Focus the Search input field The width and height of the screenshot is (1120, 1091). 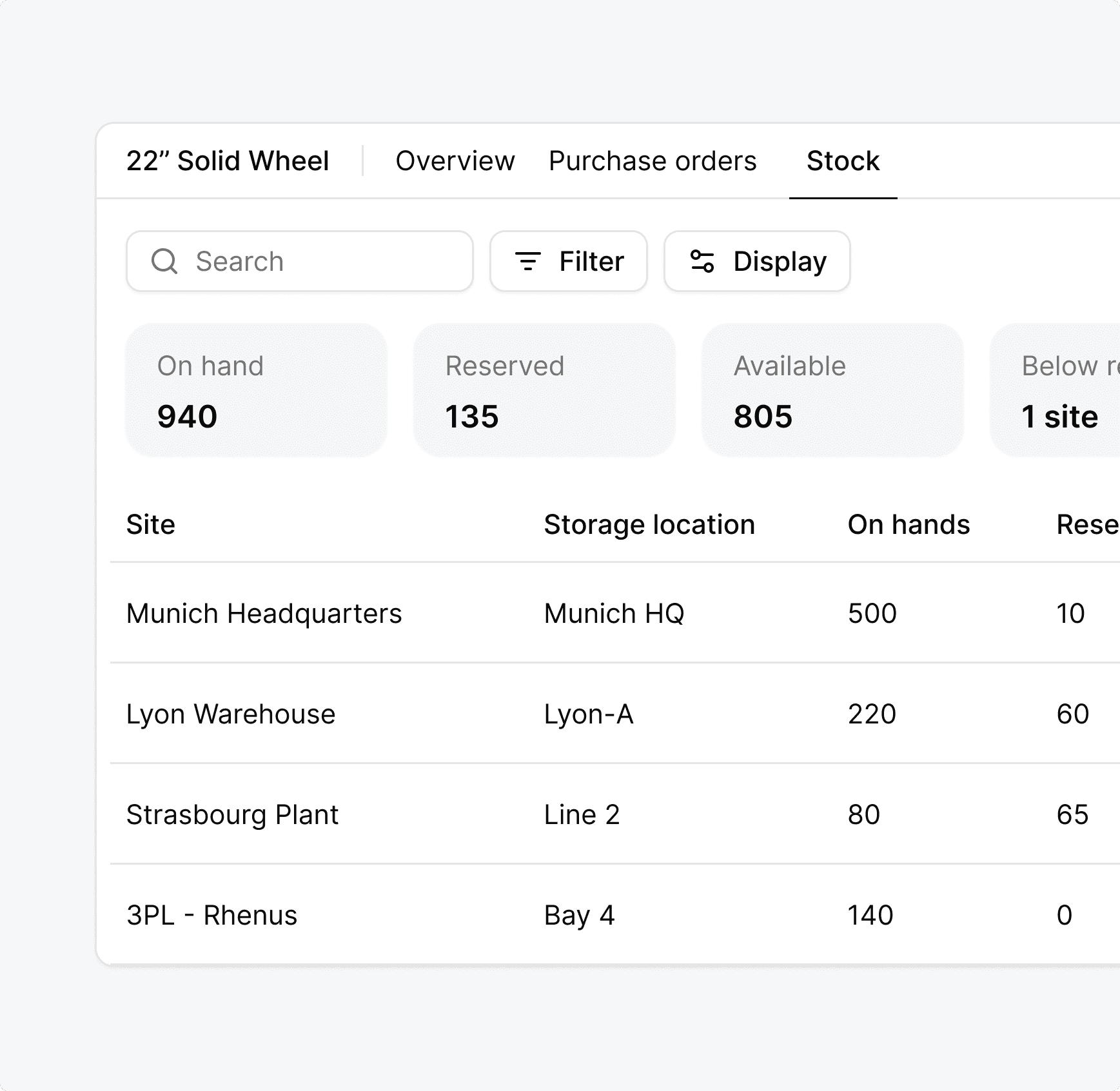(300, 261)
